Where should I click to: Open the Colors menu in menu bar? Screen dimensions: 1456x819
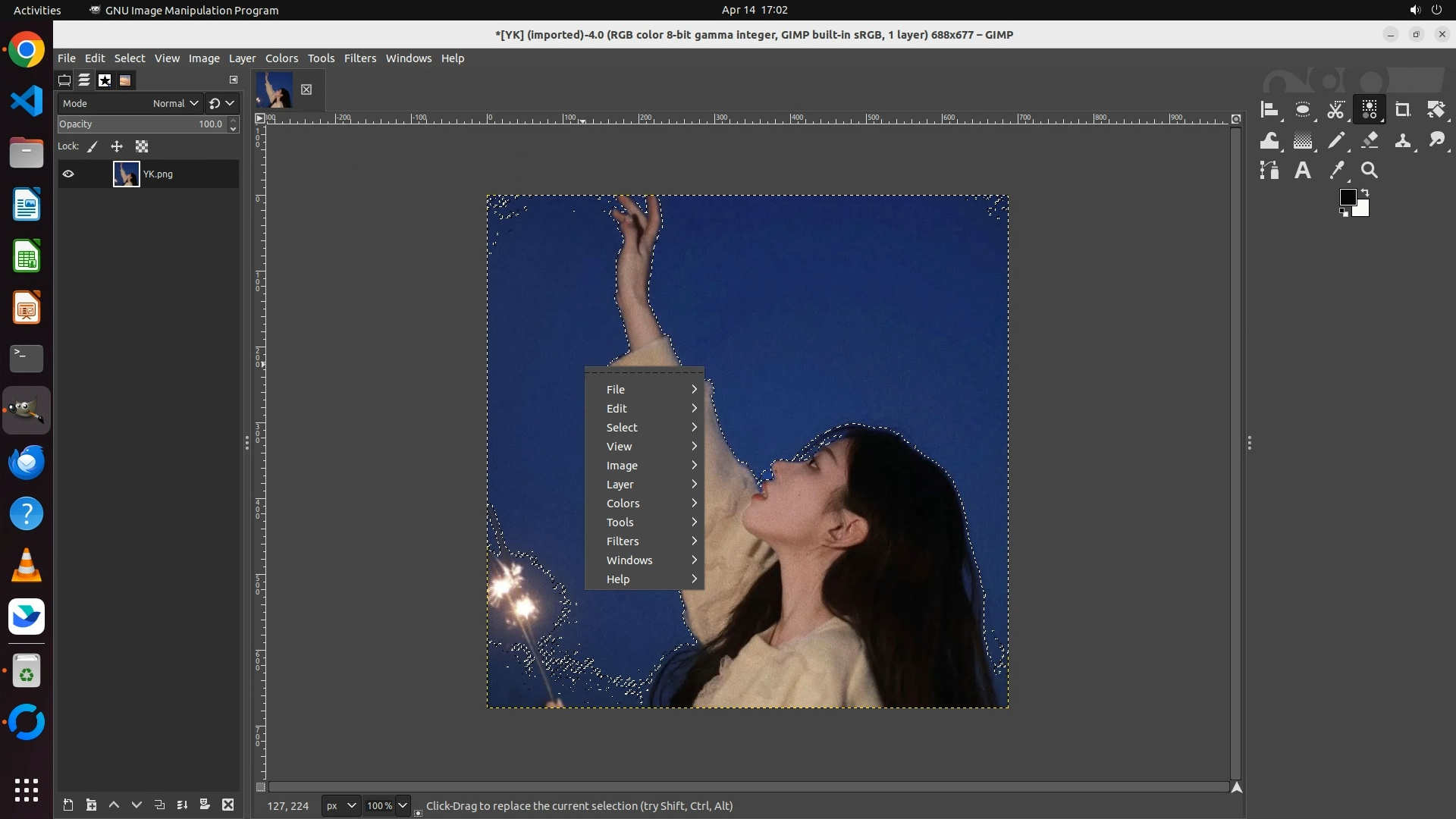click(x=281, y=58)
